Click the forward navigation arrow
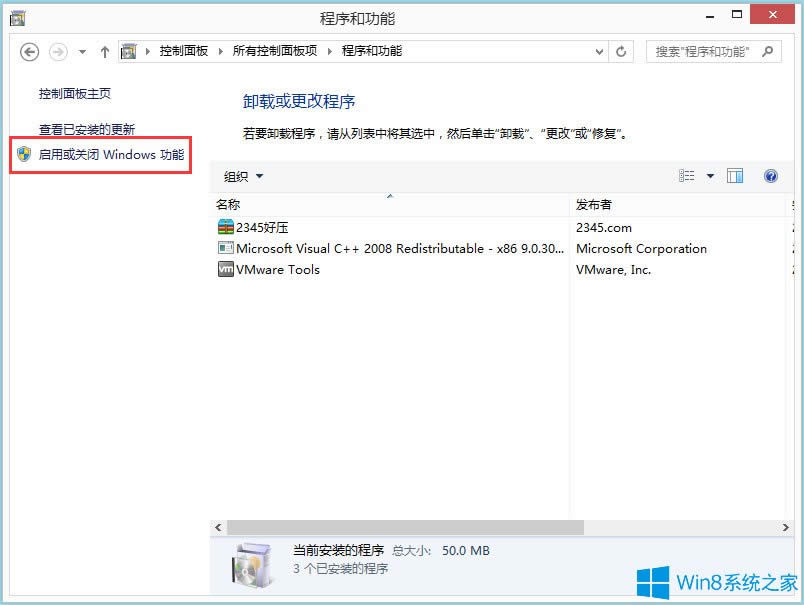804x605 pixels. tap(58, 52)
